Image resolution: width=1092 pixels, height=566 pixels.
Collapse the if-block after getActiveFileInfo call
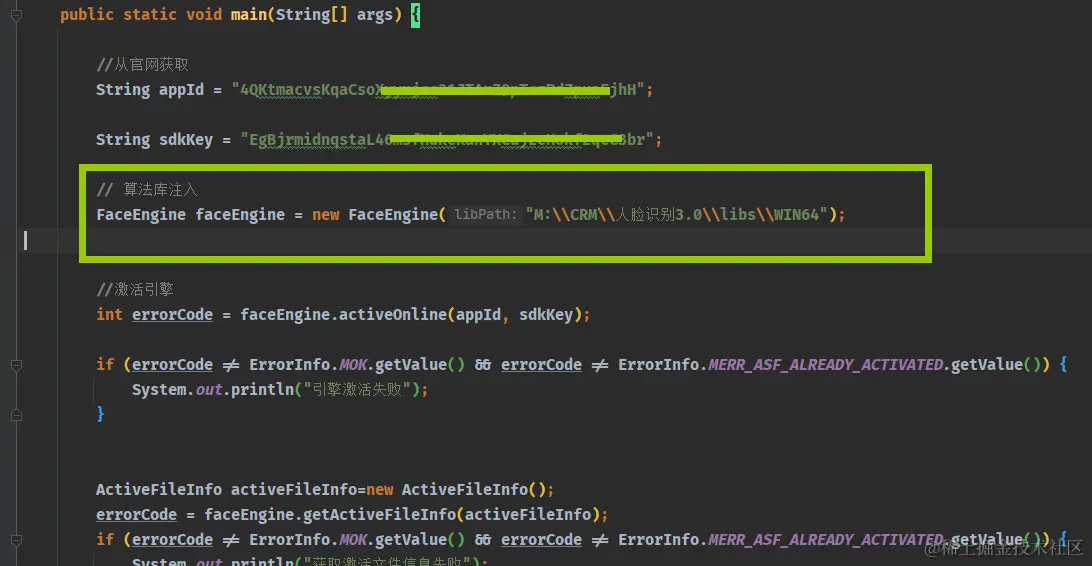(16, 540)
